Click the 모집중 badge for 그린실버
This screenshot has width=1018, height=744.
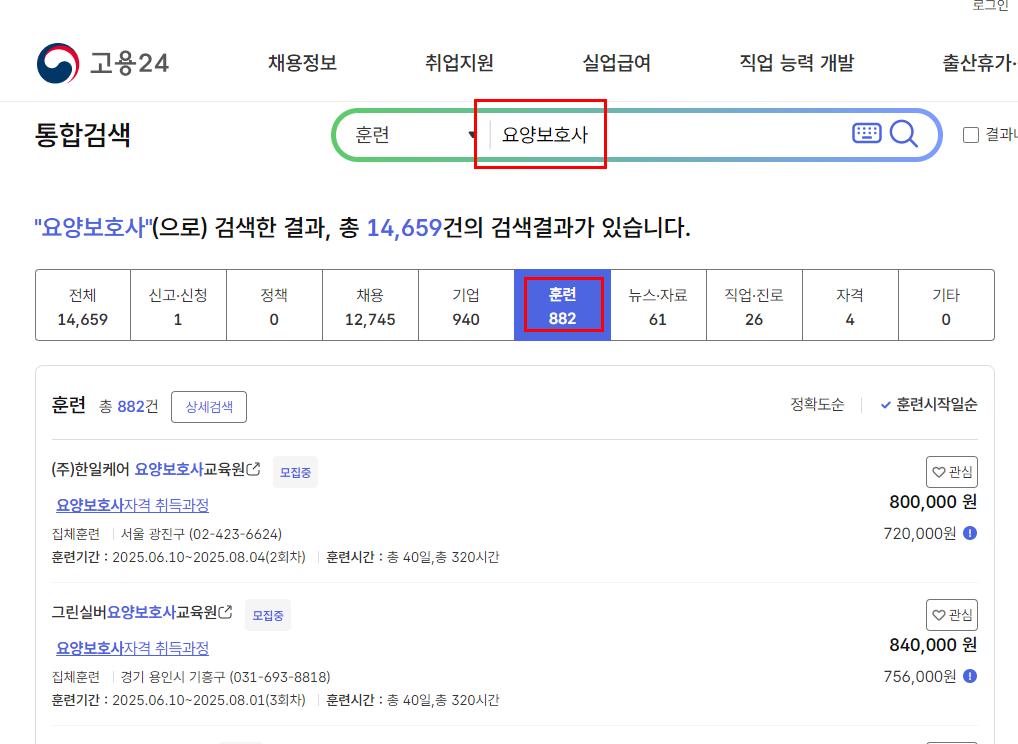267,615
